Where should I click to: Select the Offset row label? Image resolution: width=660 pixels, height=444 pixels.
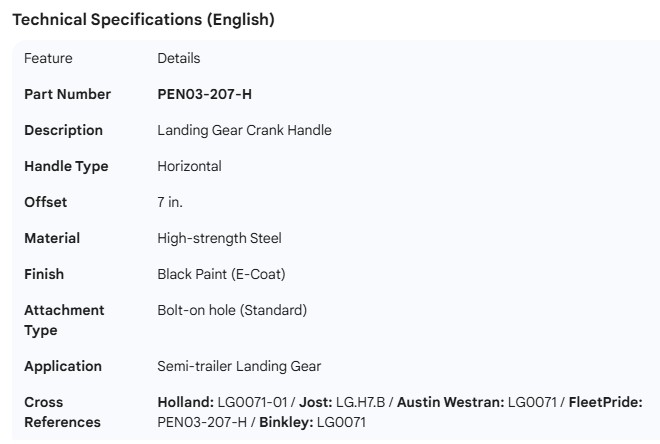(46, 202)
